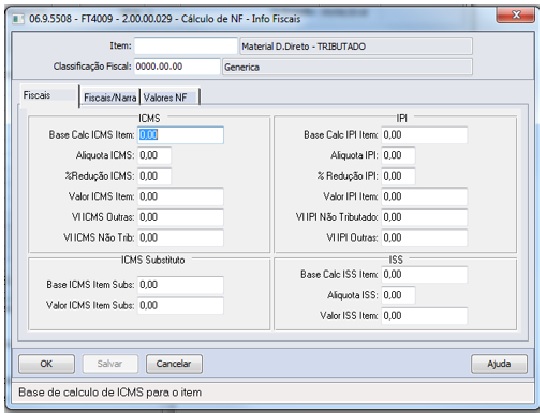The height and width of the screenshot is (413, 540).
Task: Click the Base Calc IPI Item field
Action: tap(425, 135)
